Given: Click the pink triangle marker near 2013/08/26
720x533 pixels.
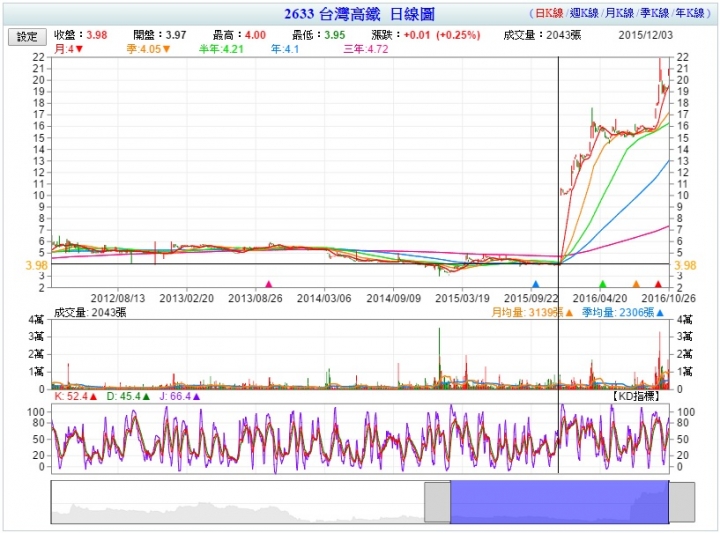Looking at the screenshot, I should [269, 284].
